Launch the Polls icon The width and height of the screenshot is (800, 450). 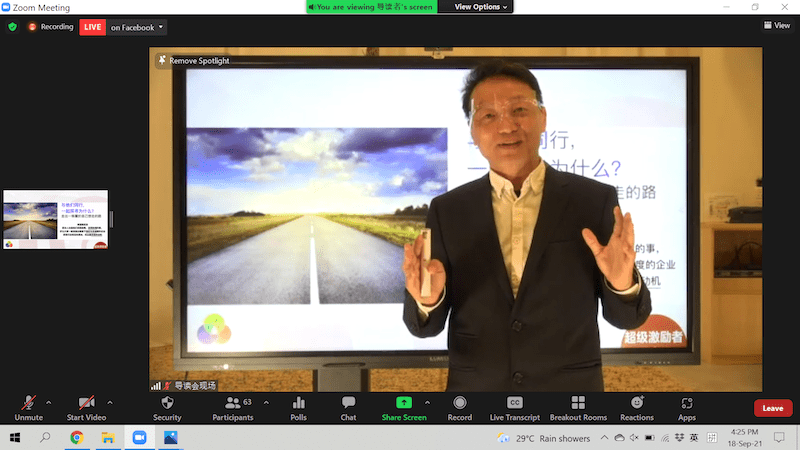tap(298, 407)
